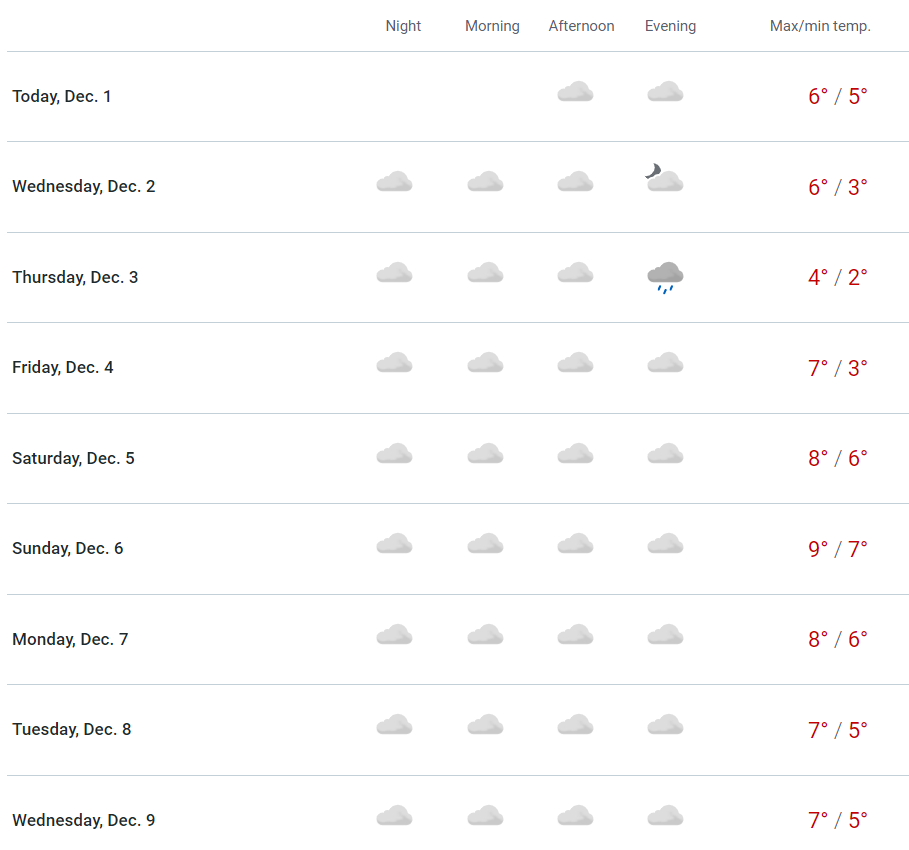Click Saturday morning cloud icon
This screenshot has height=850, width=909.
tap(485, 454)
